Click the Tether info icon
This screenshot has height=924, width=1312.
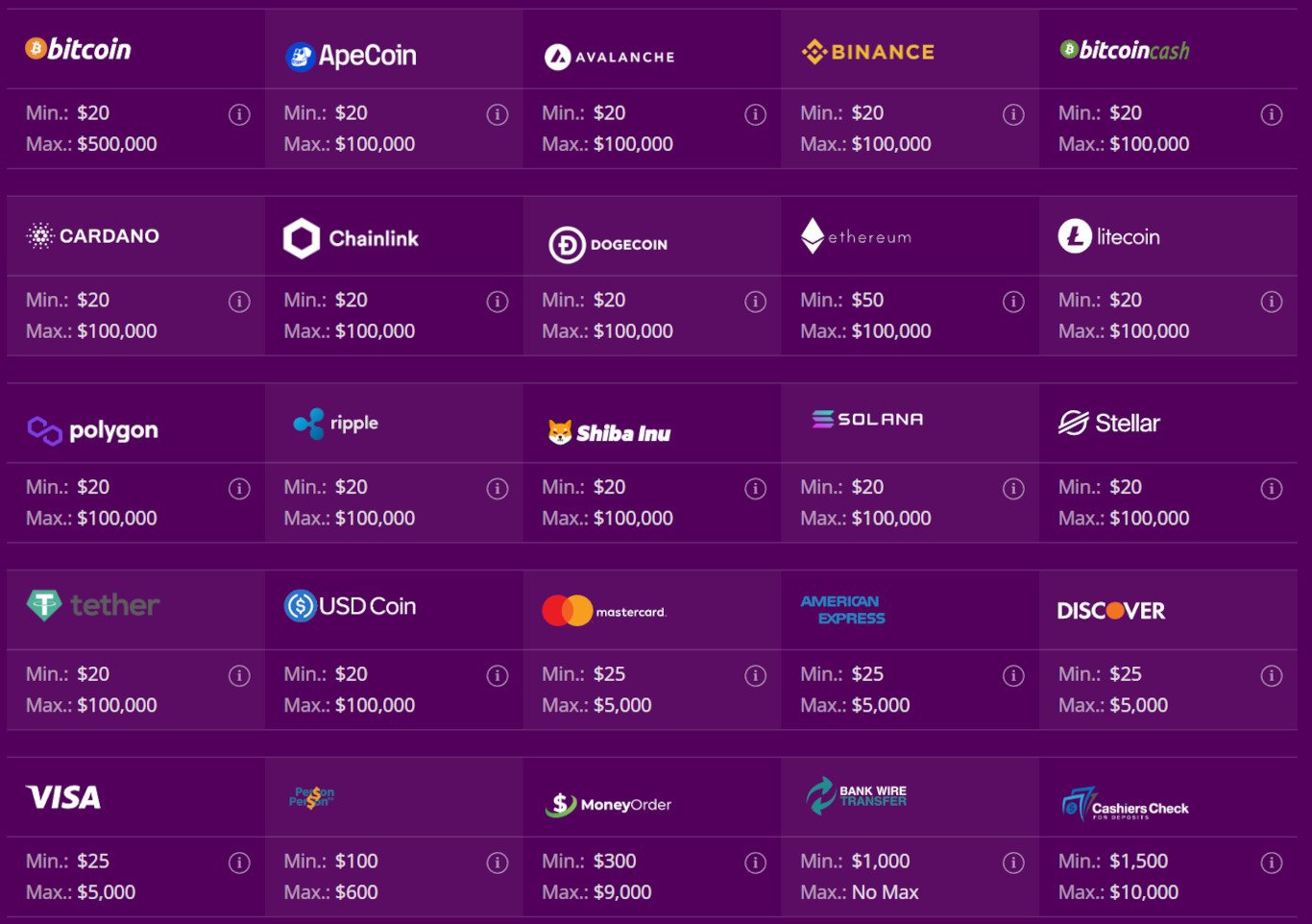(x=239, y=676)
